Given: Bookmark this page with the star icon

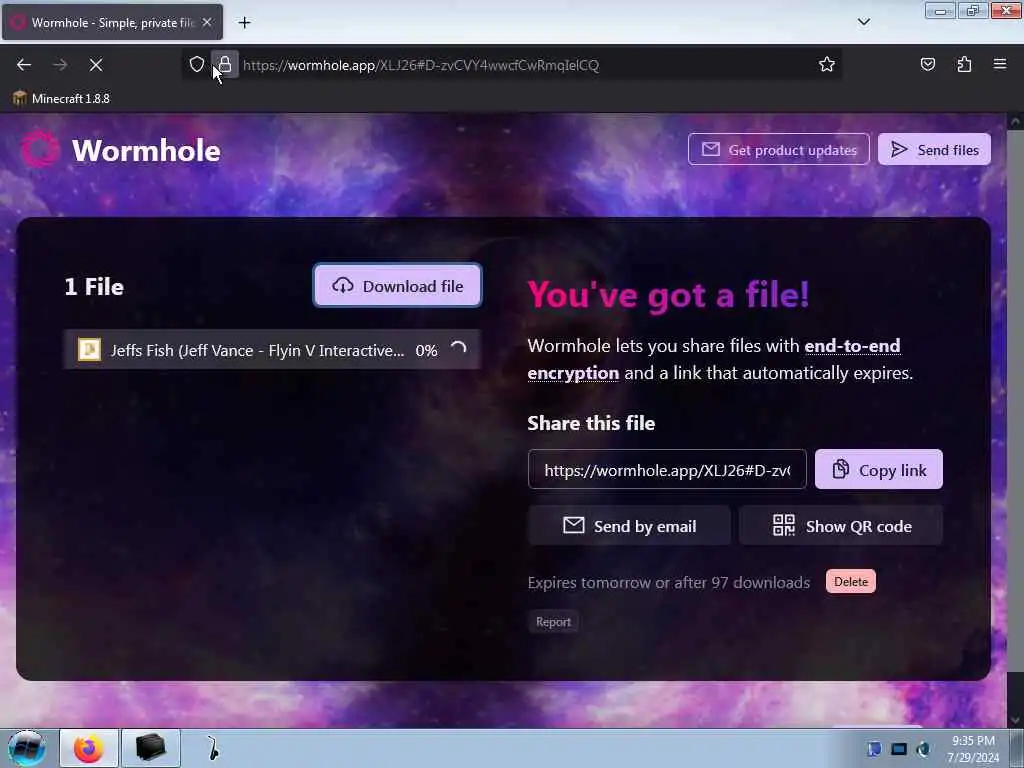Looking at the screenshot, I should 827,64.
